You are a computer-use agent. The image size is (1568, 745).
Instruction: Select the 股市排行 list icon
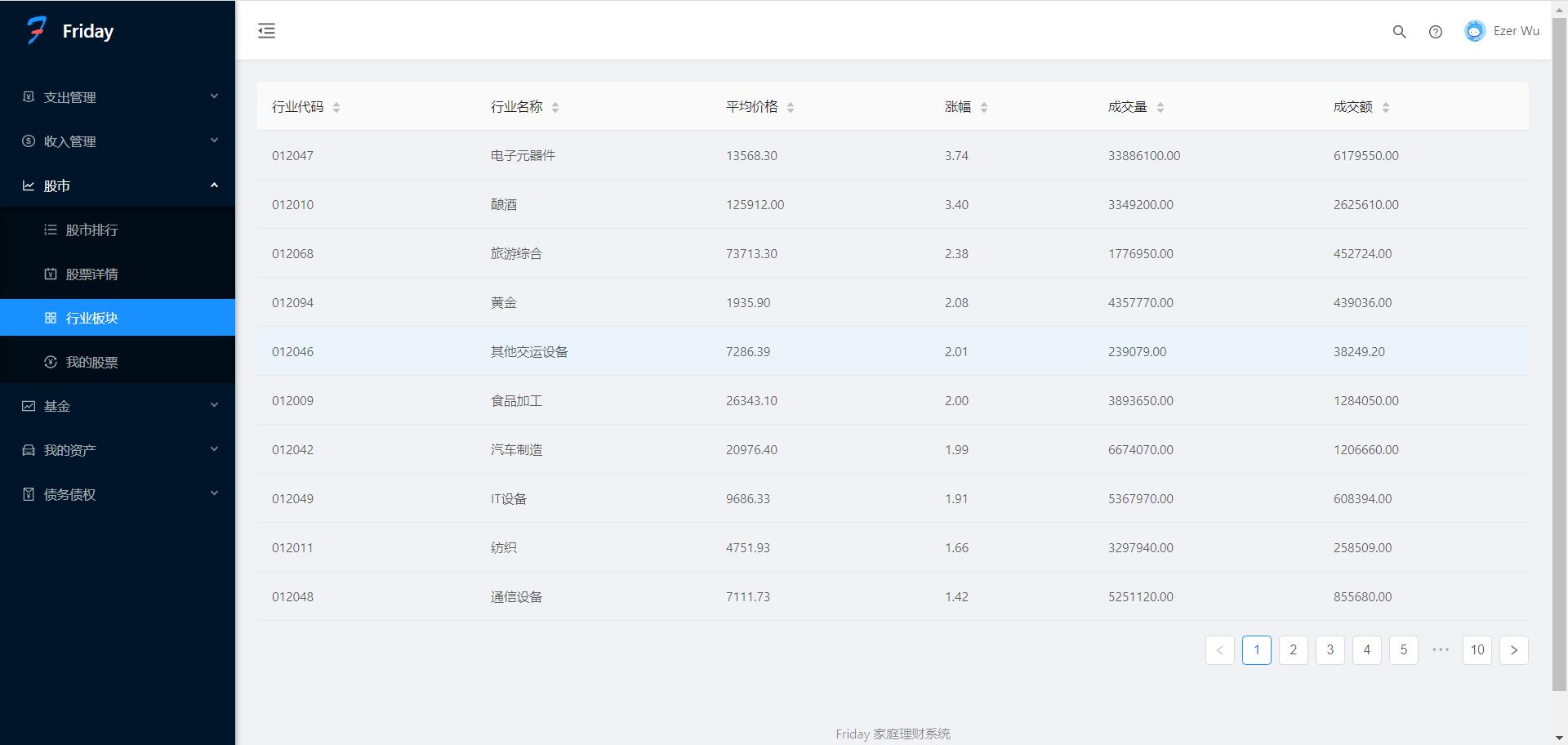[x=50, y=230]
